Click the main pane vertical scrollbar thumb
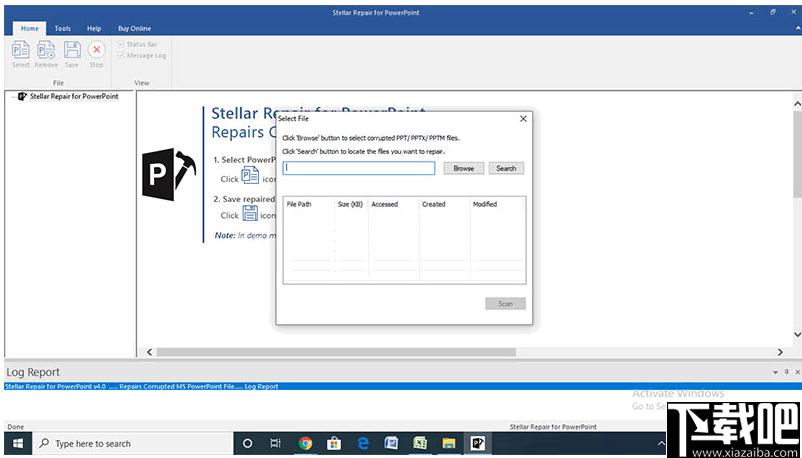This screenshot has height=458, width=802. (x=797, y=155)
